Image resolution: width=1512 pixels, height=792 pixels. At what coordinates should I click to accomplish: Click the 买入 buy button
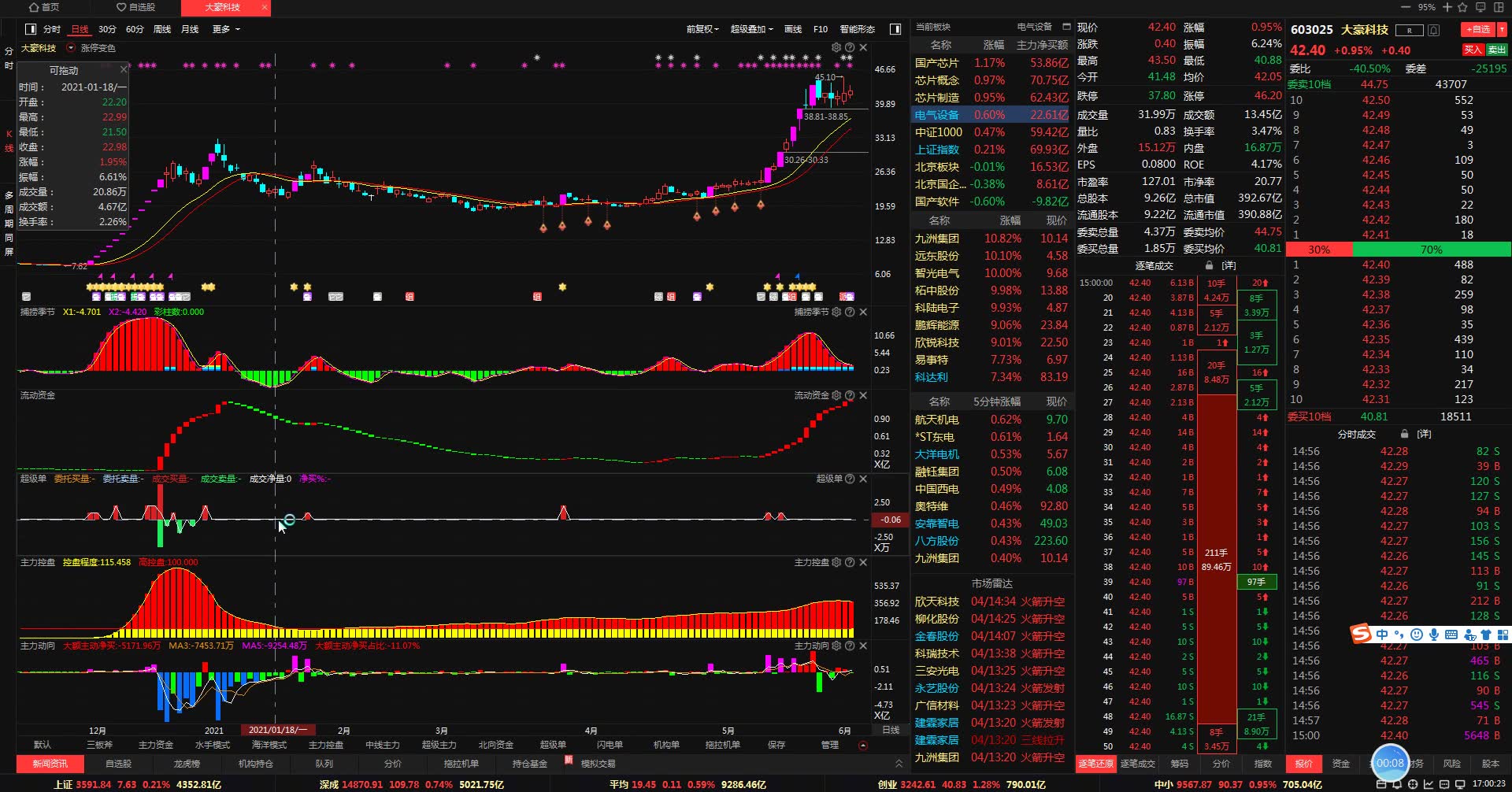point(1473,50)
